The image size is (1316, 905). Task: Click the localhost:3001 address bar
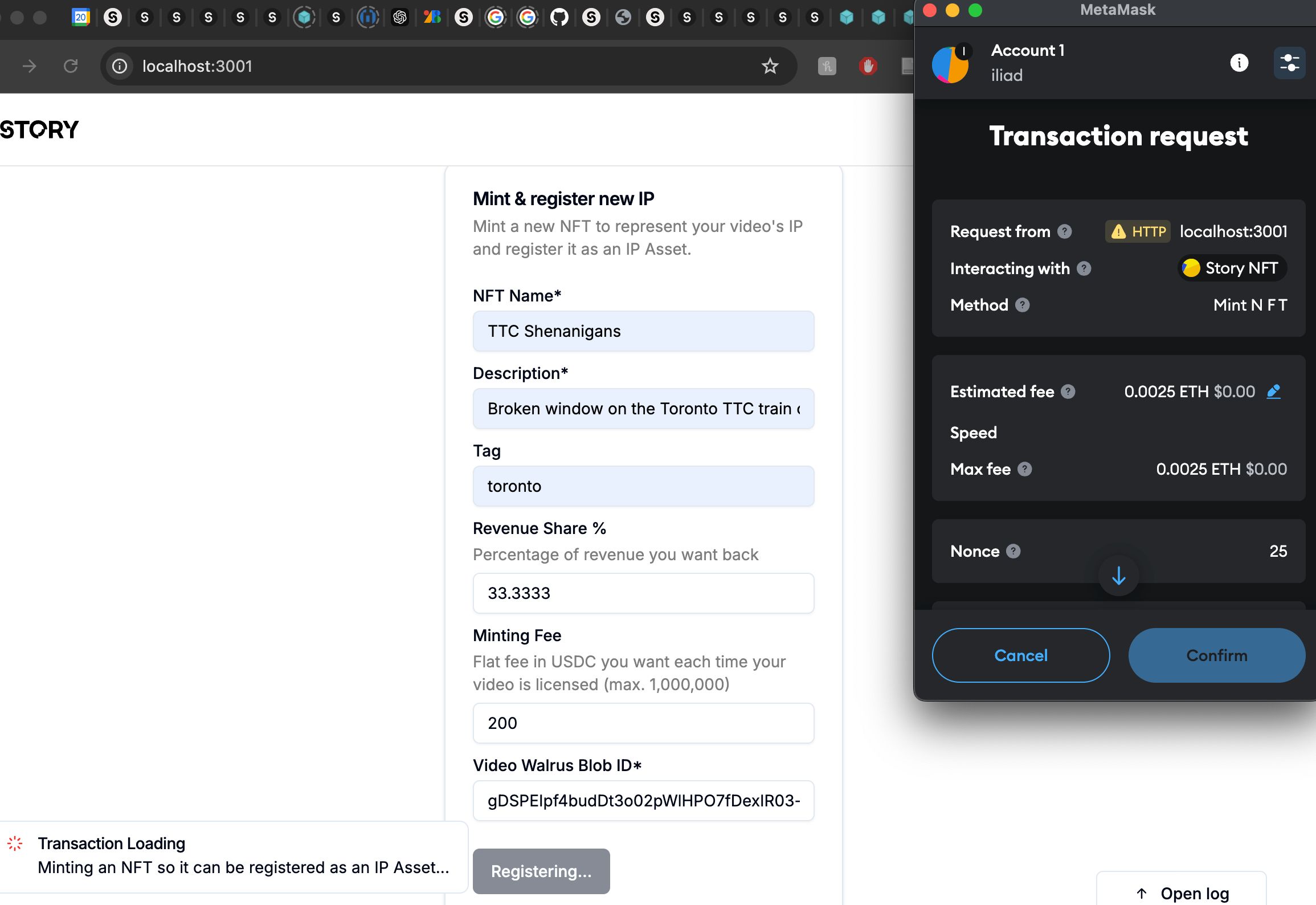(x=449, y=66)
